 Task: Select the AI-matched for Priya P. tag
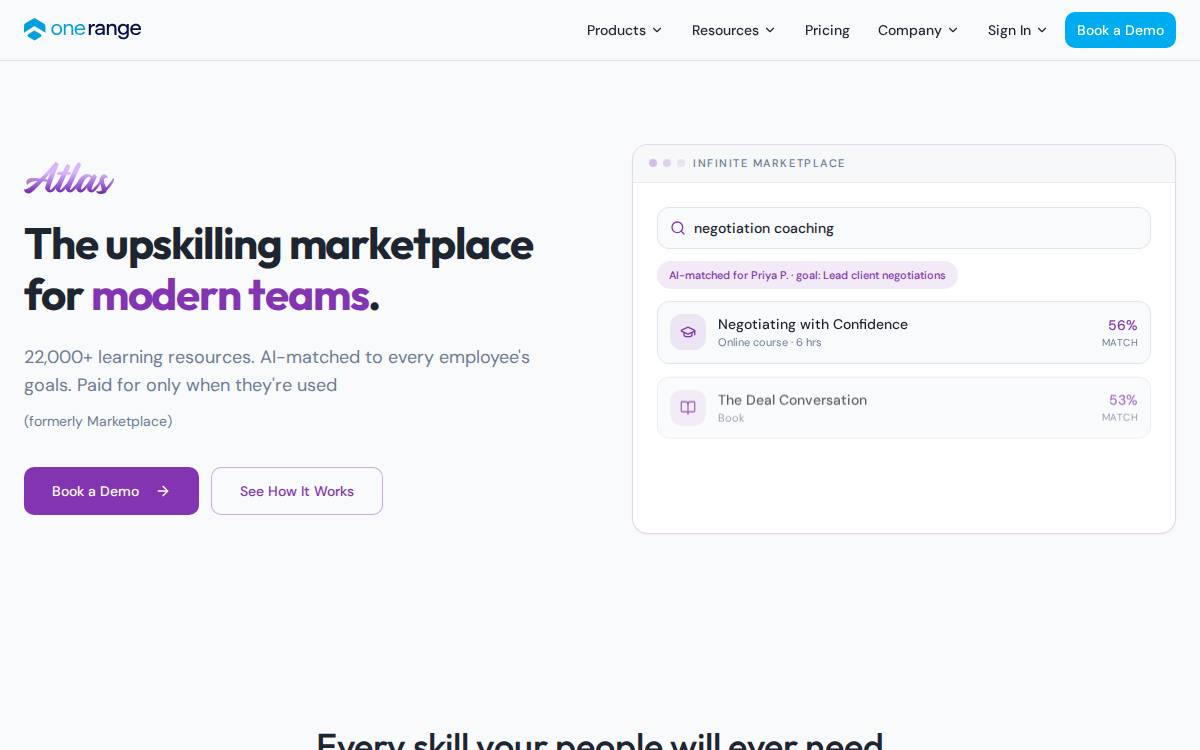click(807, 275)
